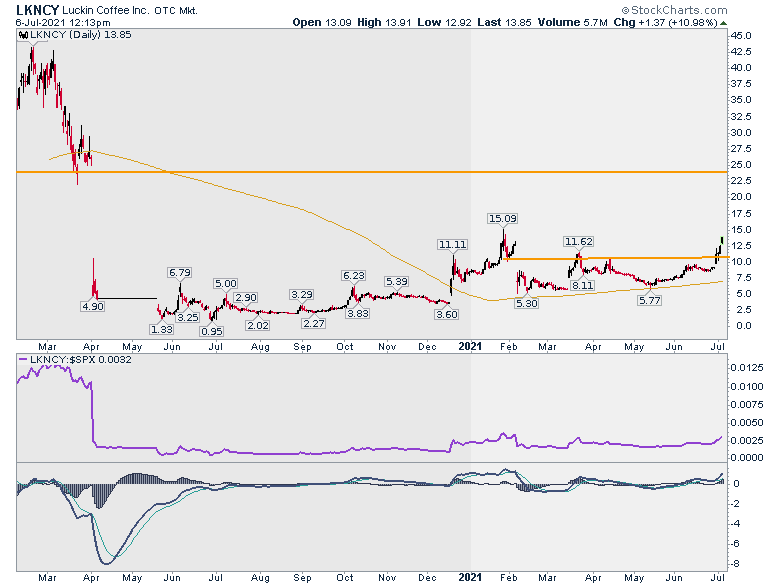
Task: Click the 5.77 low price label
Action: point(649,300)
